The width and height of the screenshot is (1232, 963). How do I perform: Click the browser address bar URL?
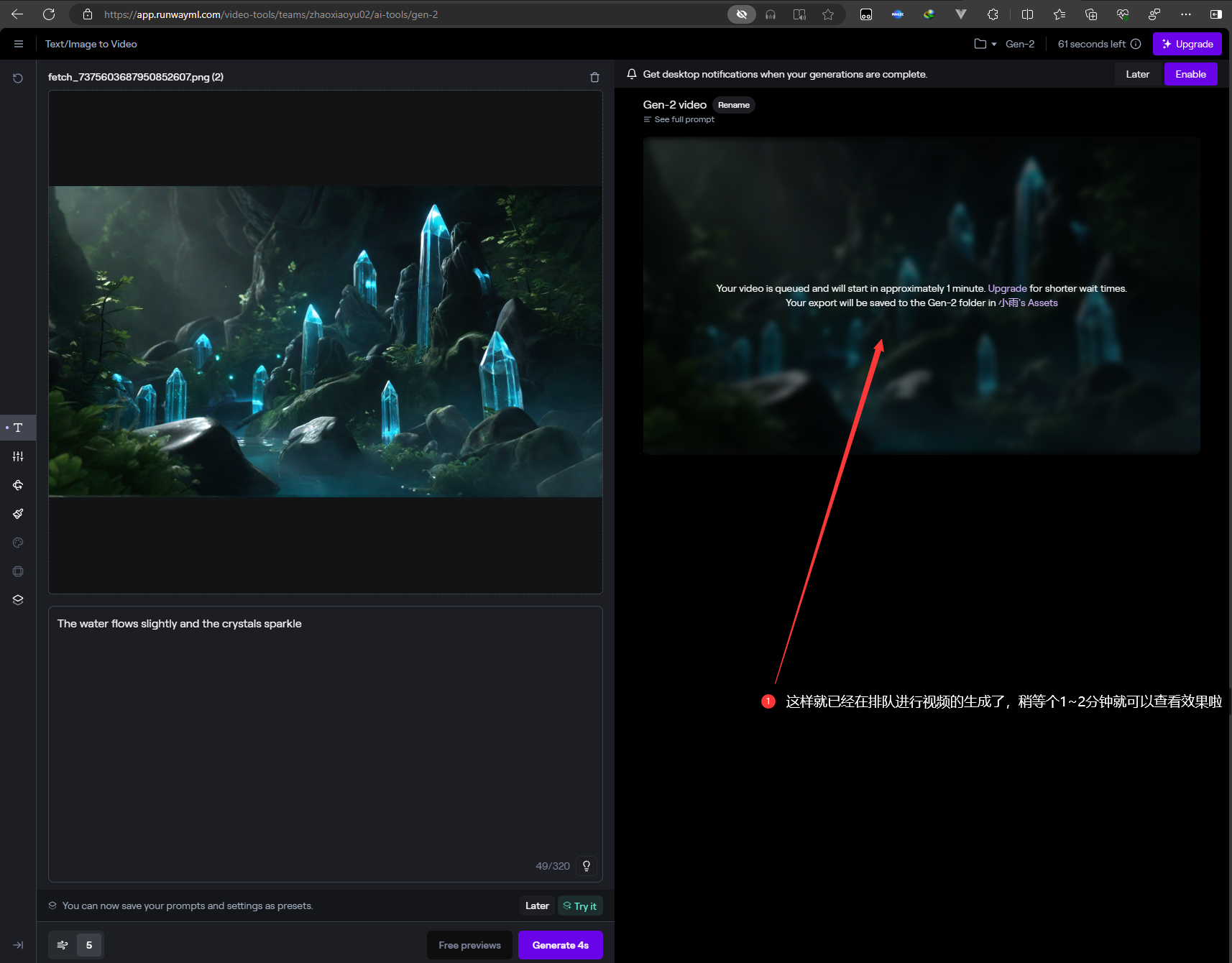coord(271,14)
